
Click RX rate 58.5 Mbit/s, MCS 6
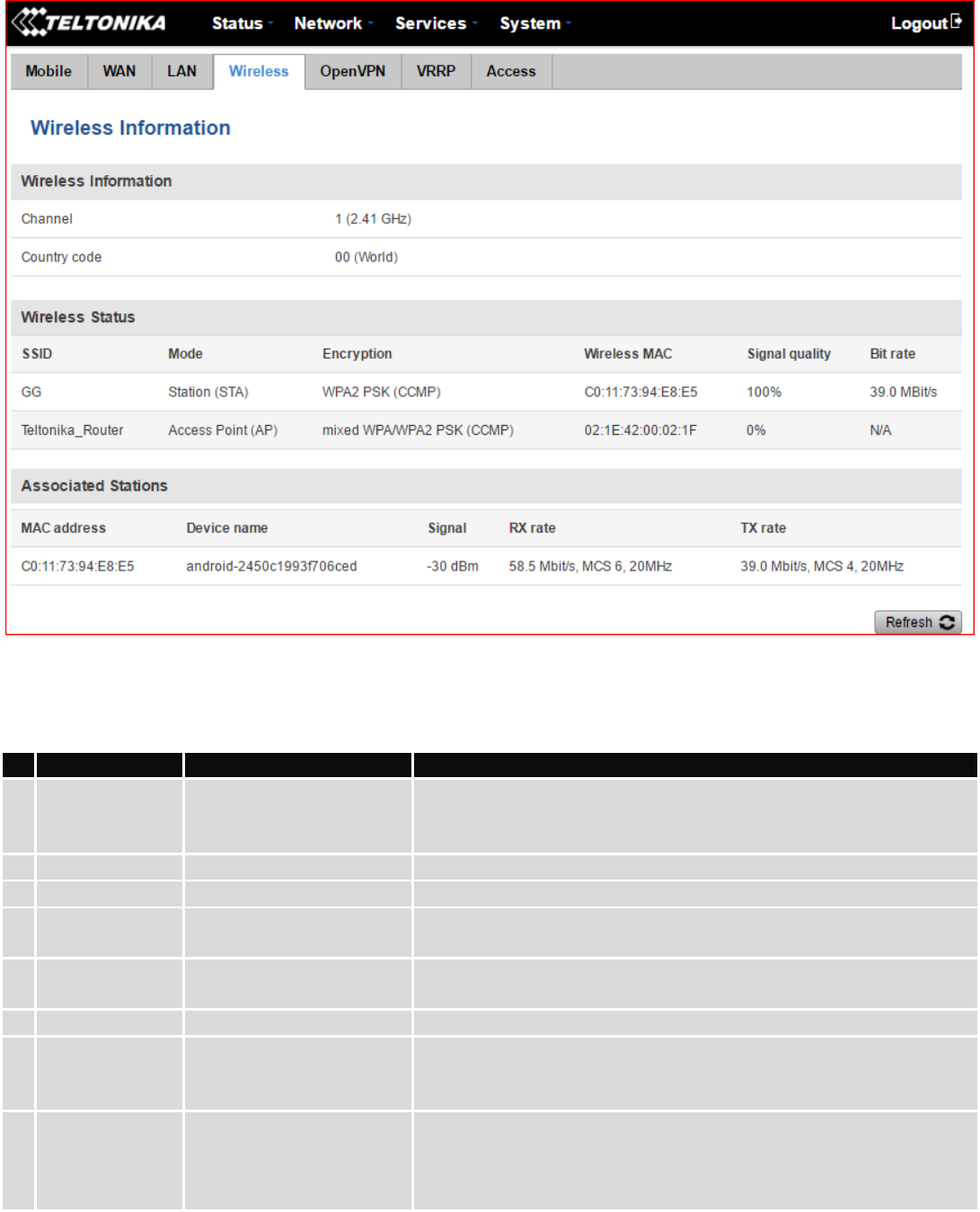590,566
